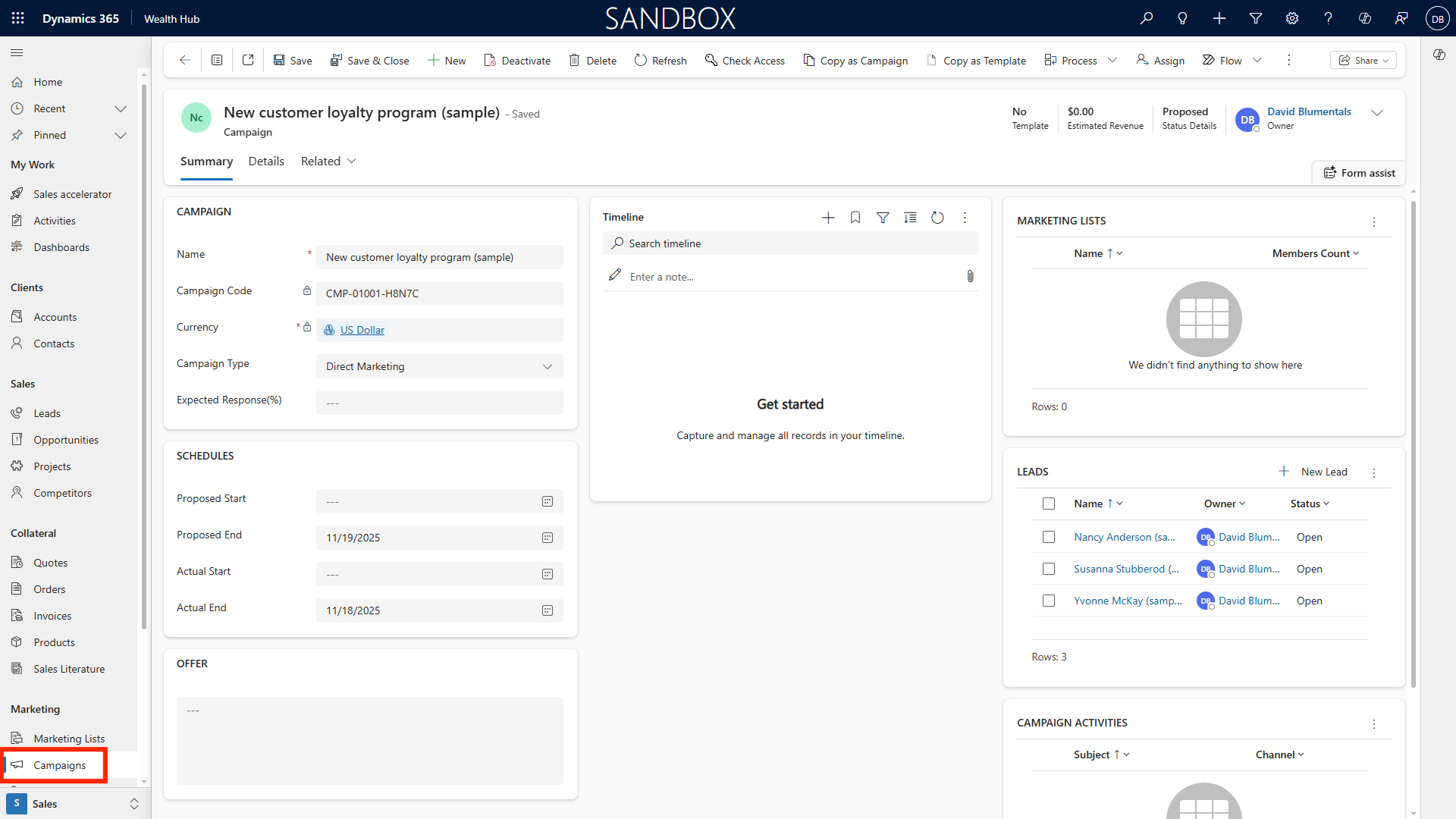This screenshot has height=819, width=1456.
Task: Open calendar picker for Proposed Start
Action: (548, 501)
